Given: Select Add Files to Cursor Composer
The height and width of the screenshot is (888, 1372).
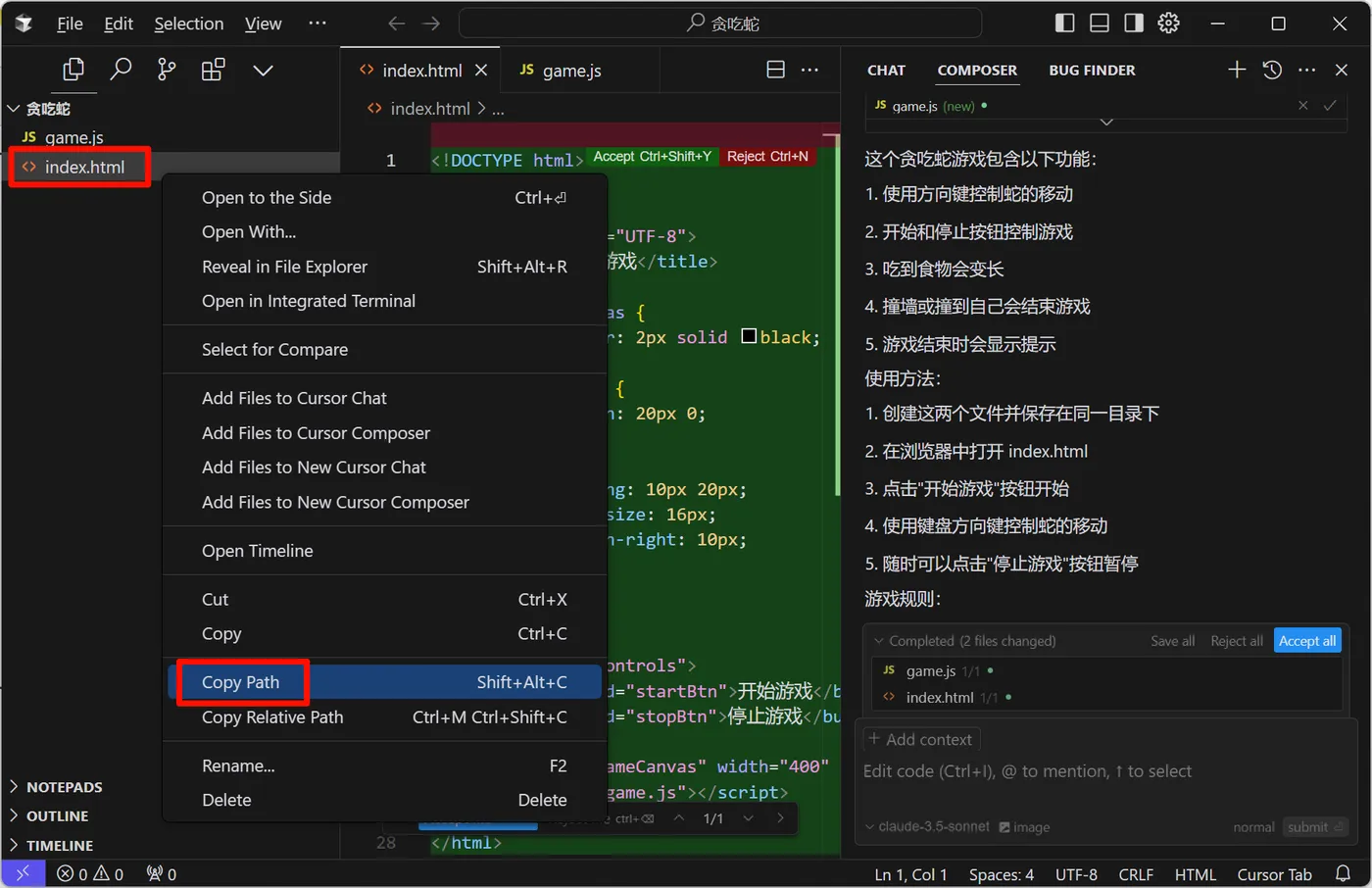Looking at the screenshot, I should tap(384, 432).
